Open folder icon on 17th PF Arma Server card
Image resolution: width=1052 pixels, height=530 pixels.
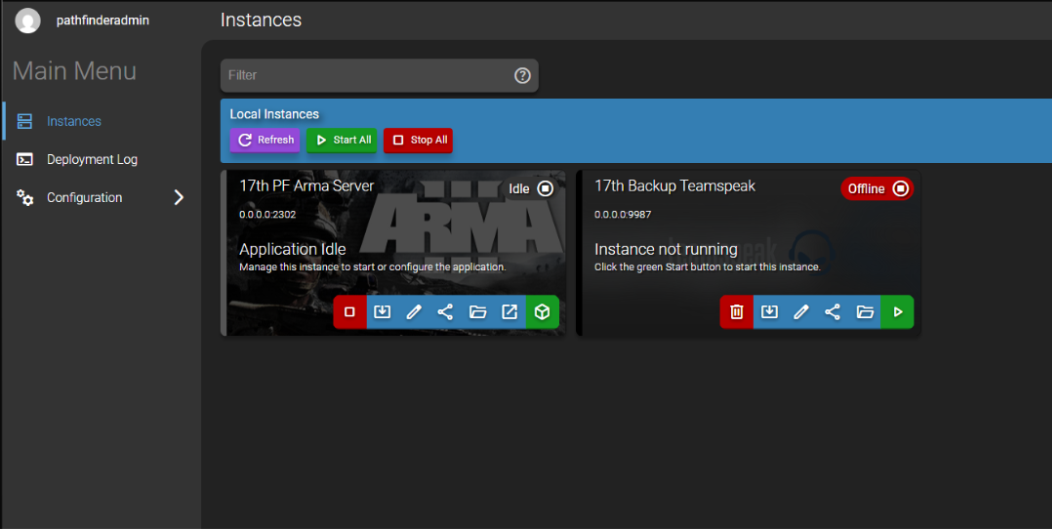click(478, 312)
